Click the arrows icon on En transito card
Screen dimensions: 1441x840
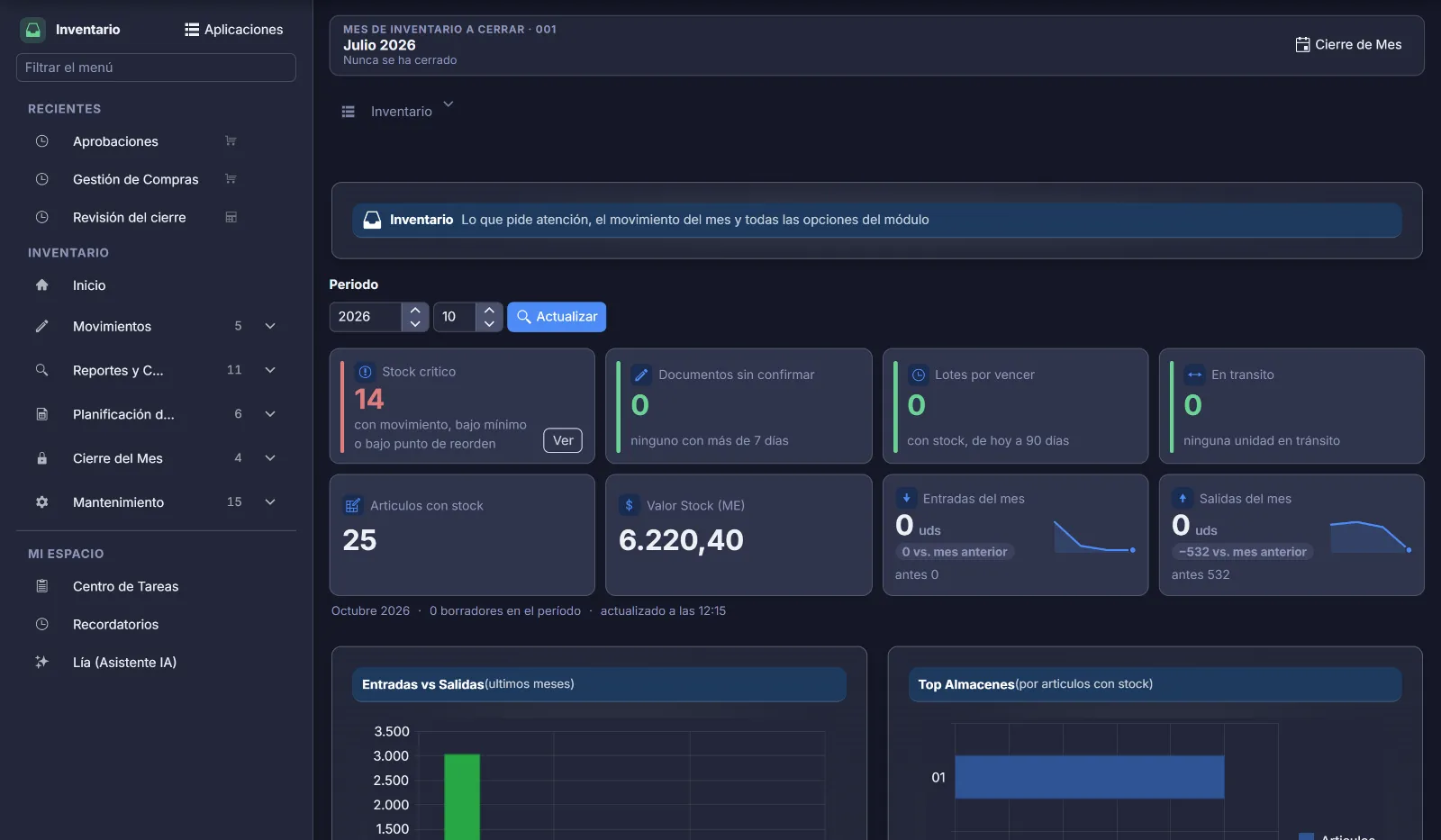(1194, 375)
